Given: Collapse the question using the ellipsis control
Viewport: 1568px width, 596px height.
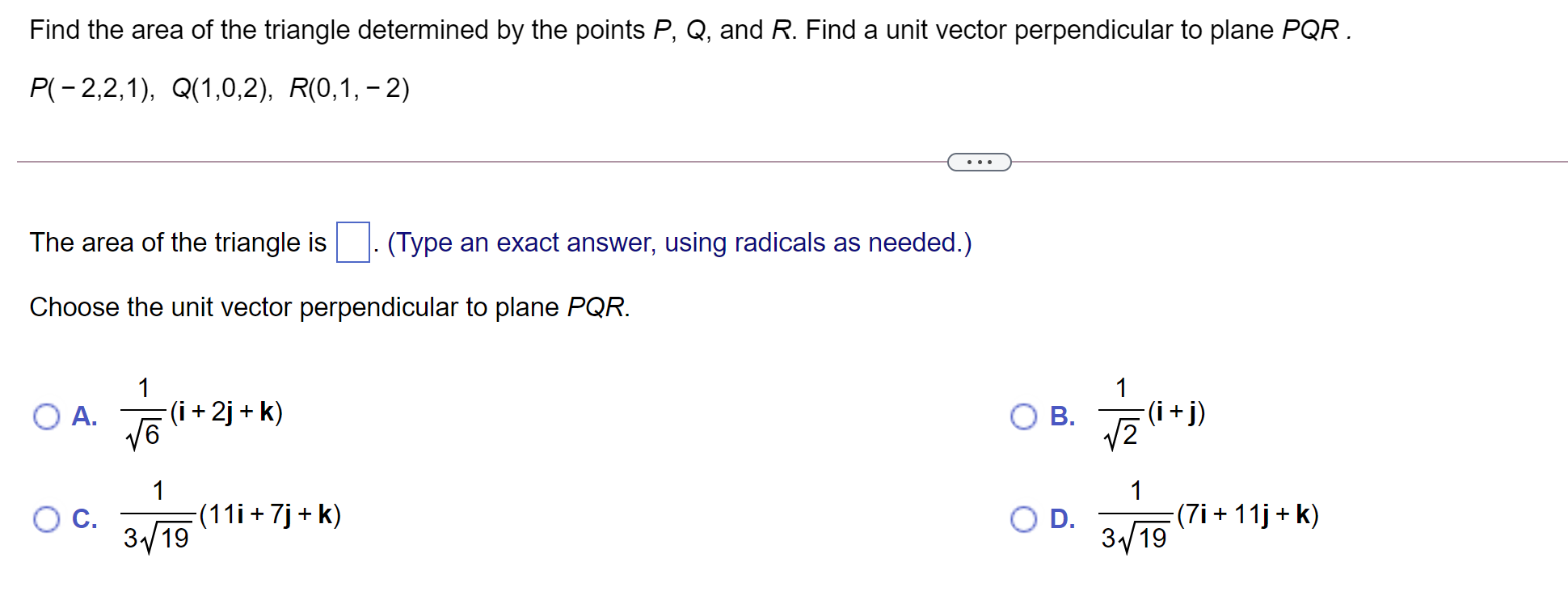Looking at the screenshot, I should pyautogui.click(x=978, y=163).
